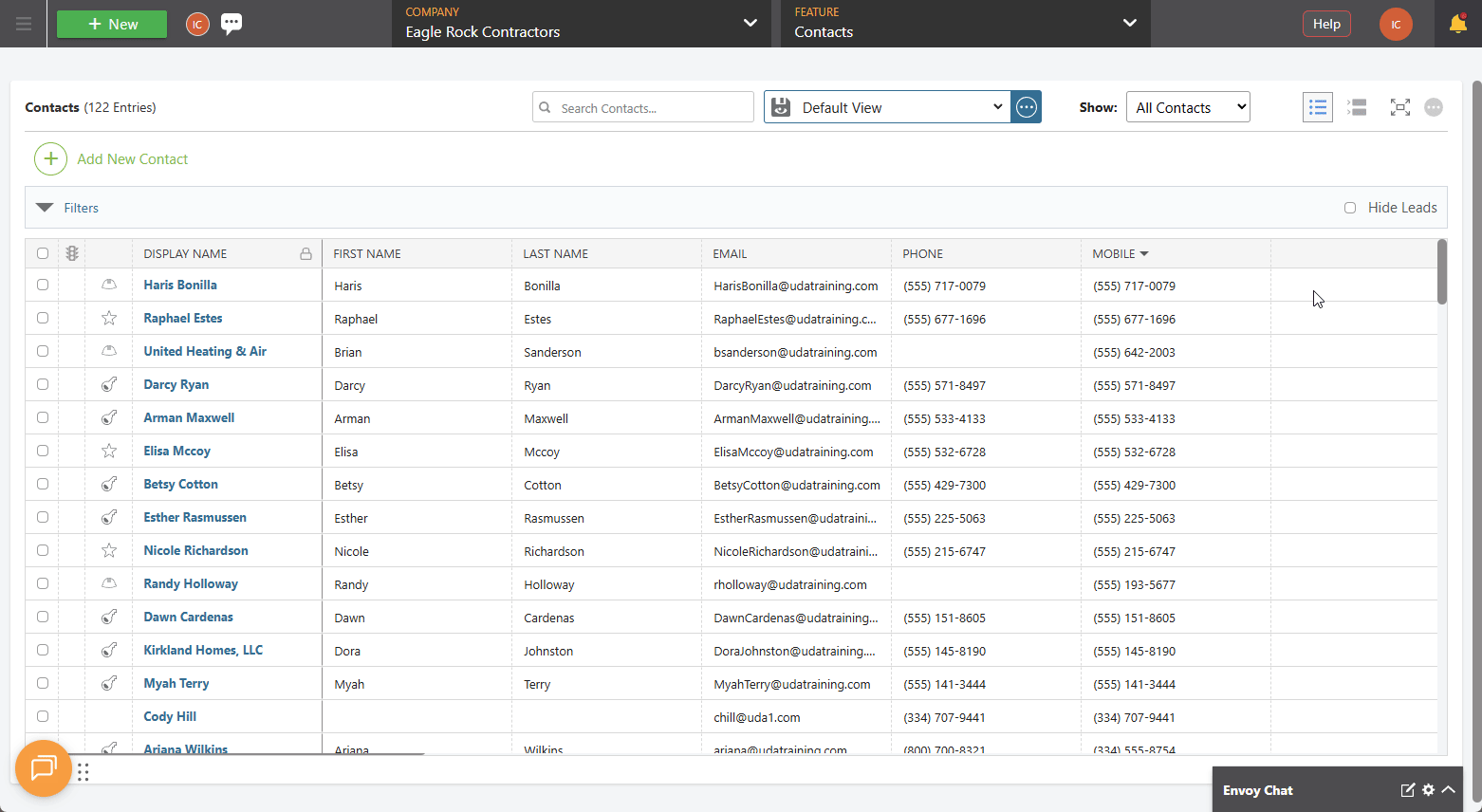Click the star icon for Nicole Richardson
Image resolution: width=1482 pixels, height=812 pixels.
coord(109,550)
